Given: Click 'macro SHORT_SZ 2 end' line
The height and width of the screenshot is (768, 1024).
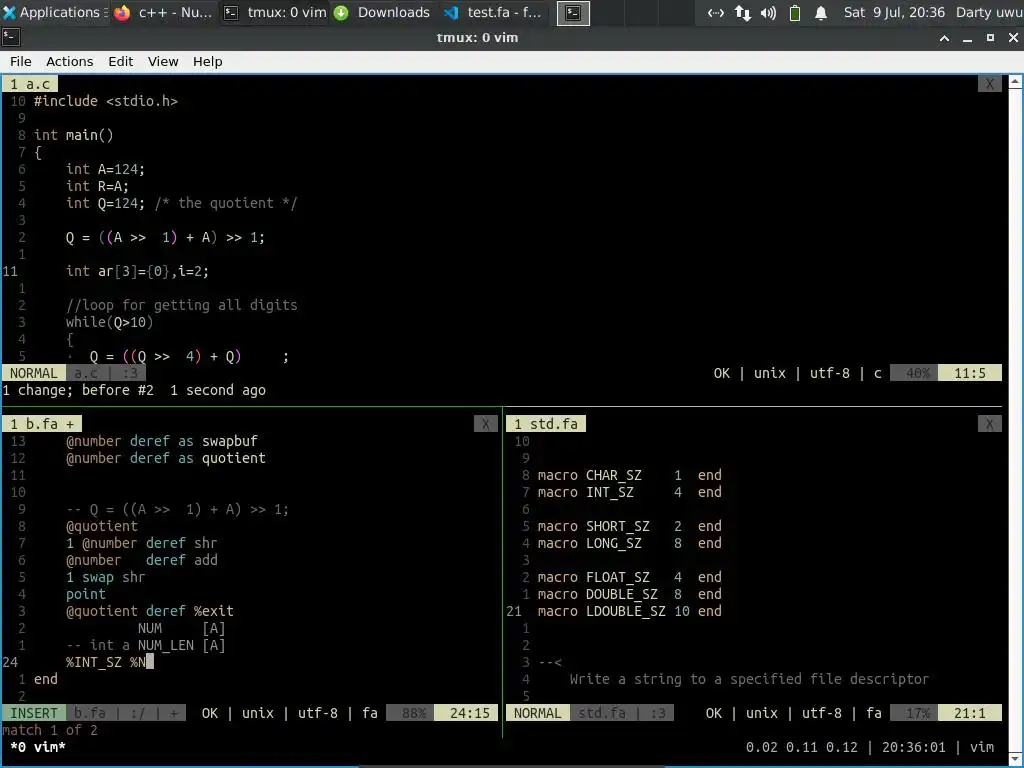Looking at the screenshot, I should pos(630,526).
